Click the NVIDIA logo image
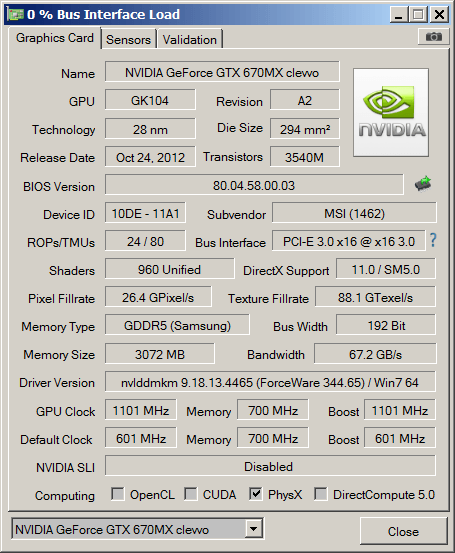 [391, 113]
